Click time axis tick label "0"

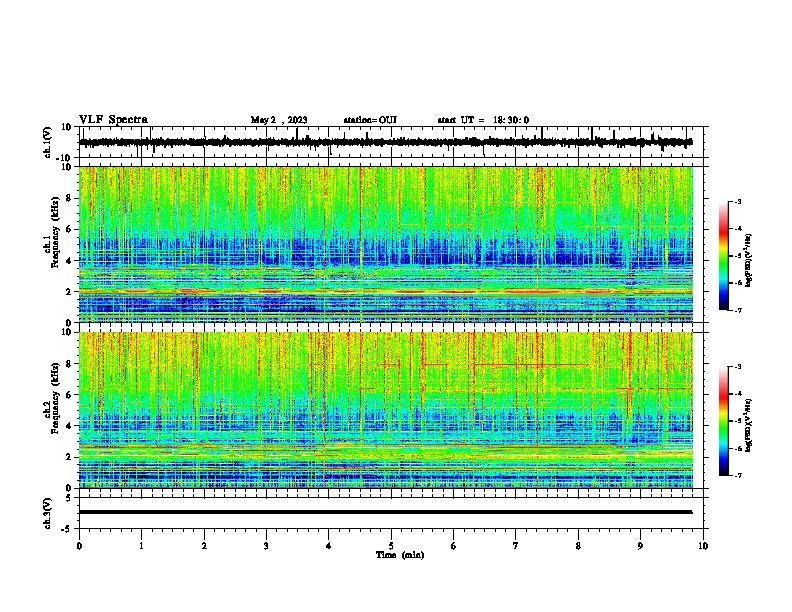pos(79,546)
